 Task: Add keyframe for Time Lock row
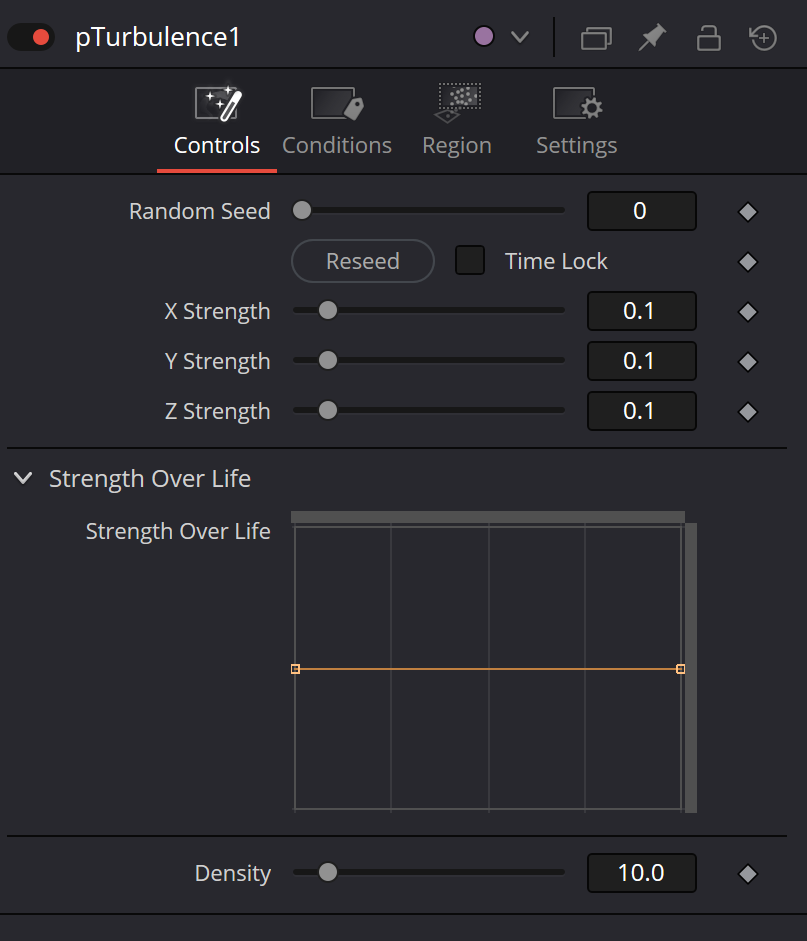click(748, 262)
